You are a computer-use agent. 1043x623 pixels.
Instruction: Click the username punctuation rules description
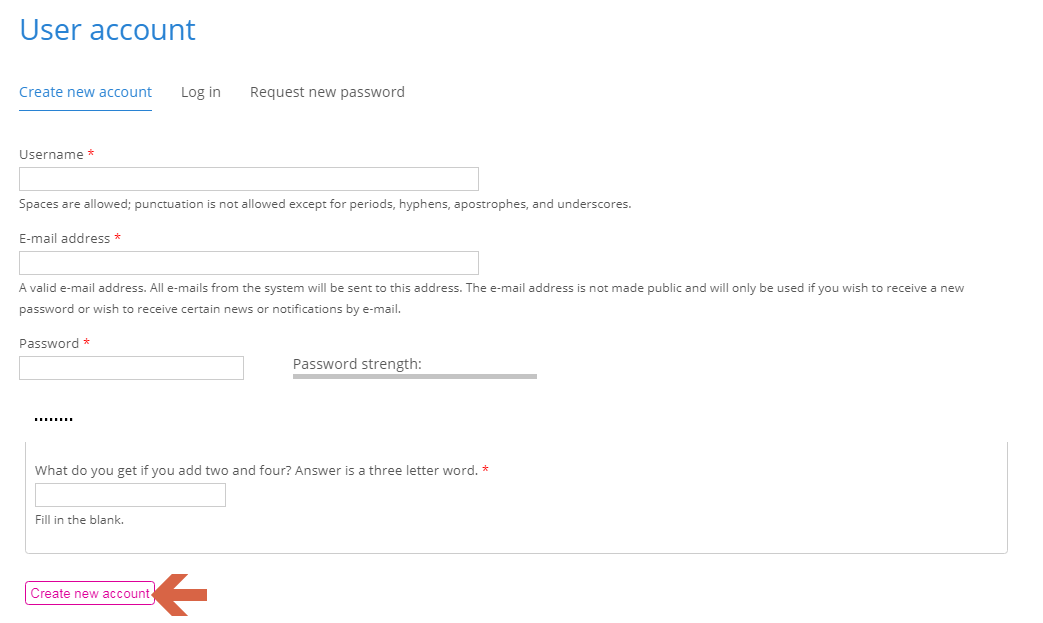coord(325,204)
